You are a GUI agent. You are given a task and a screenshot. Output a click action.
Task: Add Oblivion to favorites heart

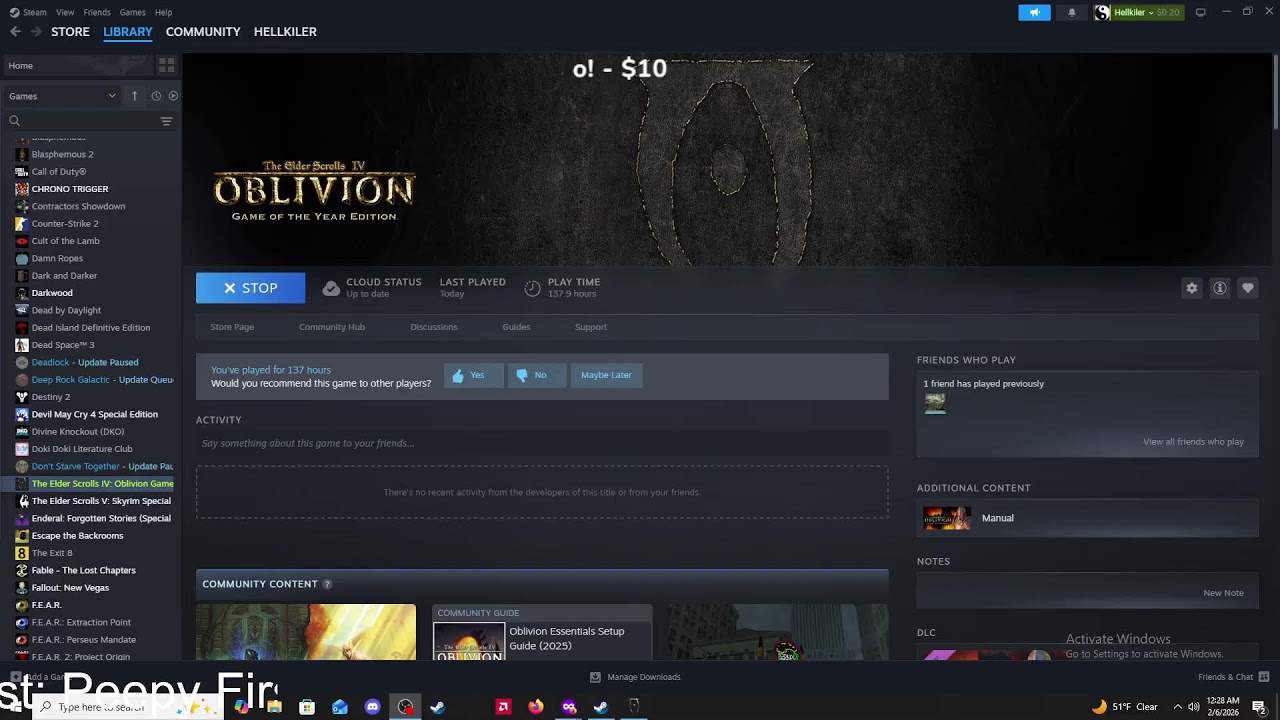(x=1248, y=288)
